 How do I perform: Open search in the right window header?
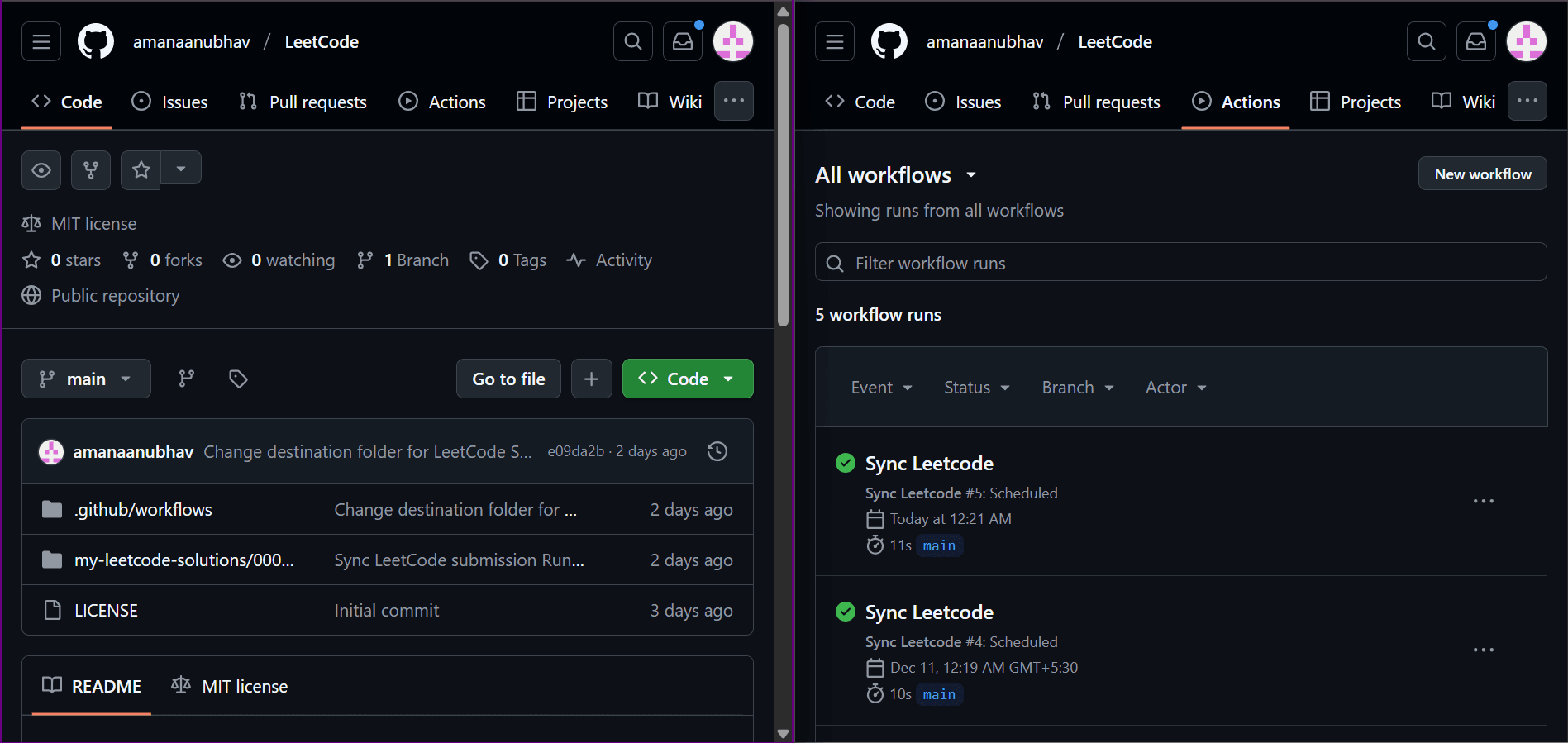click(x=1427, y=41)
